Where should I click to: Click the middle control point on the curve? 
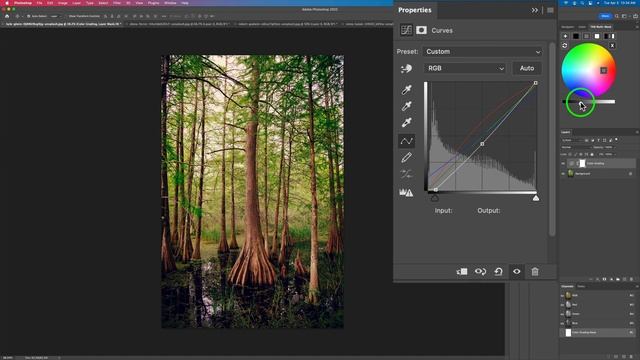[482, 144]
